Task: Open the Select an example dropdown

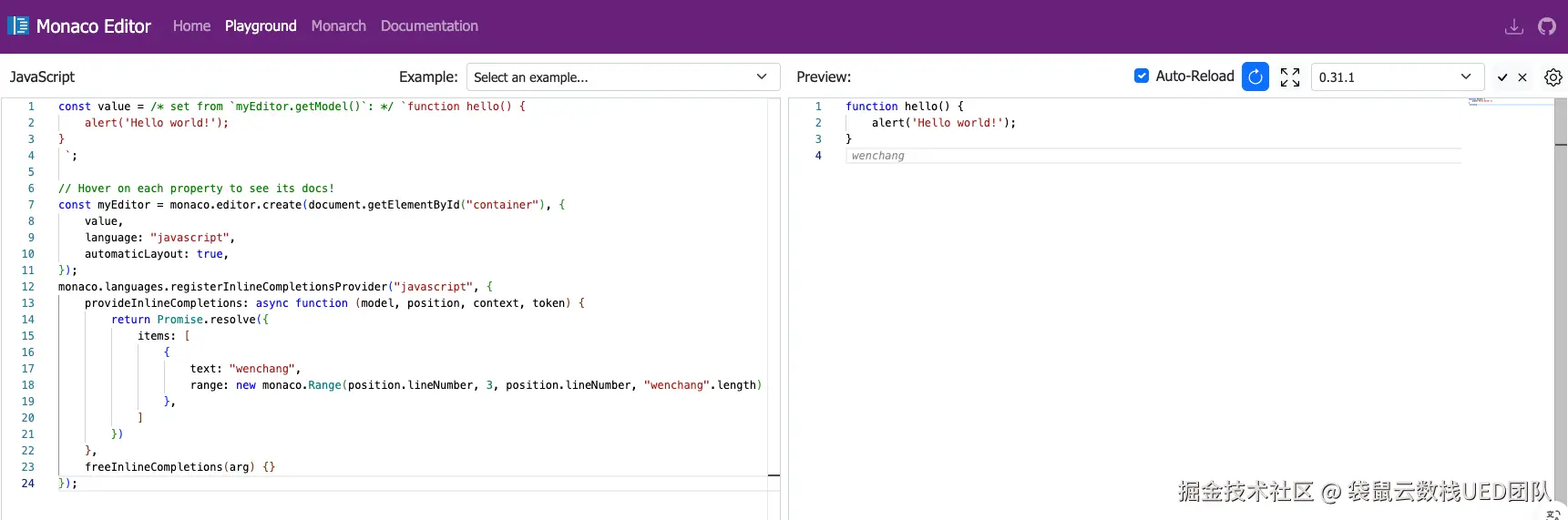Action: point(623,77)
